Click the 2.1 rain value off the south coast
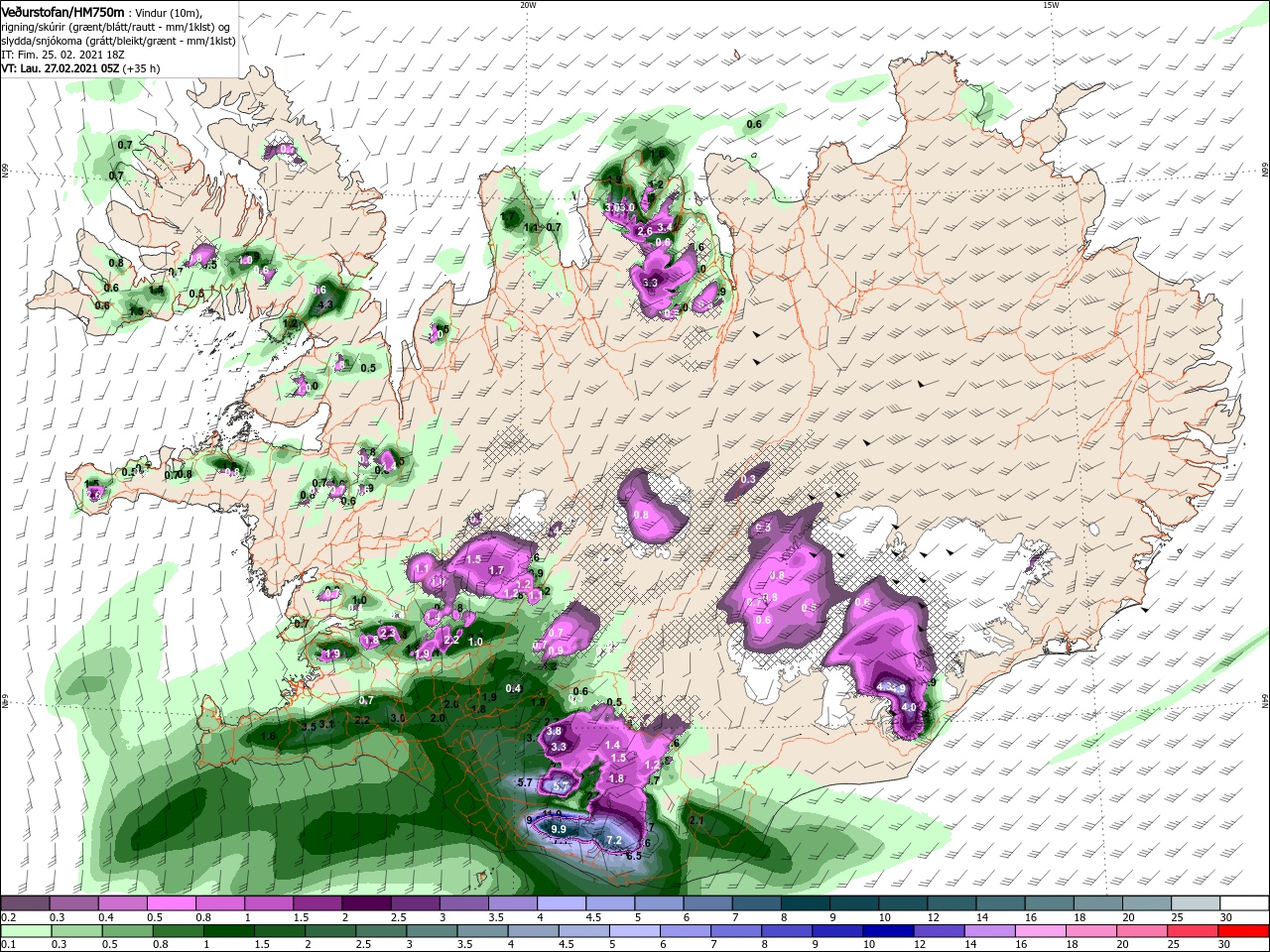This screenshot has width=1270, height=952. [x=696, y=820]
